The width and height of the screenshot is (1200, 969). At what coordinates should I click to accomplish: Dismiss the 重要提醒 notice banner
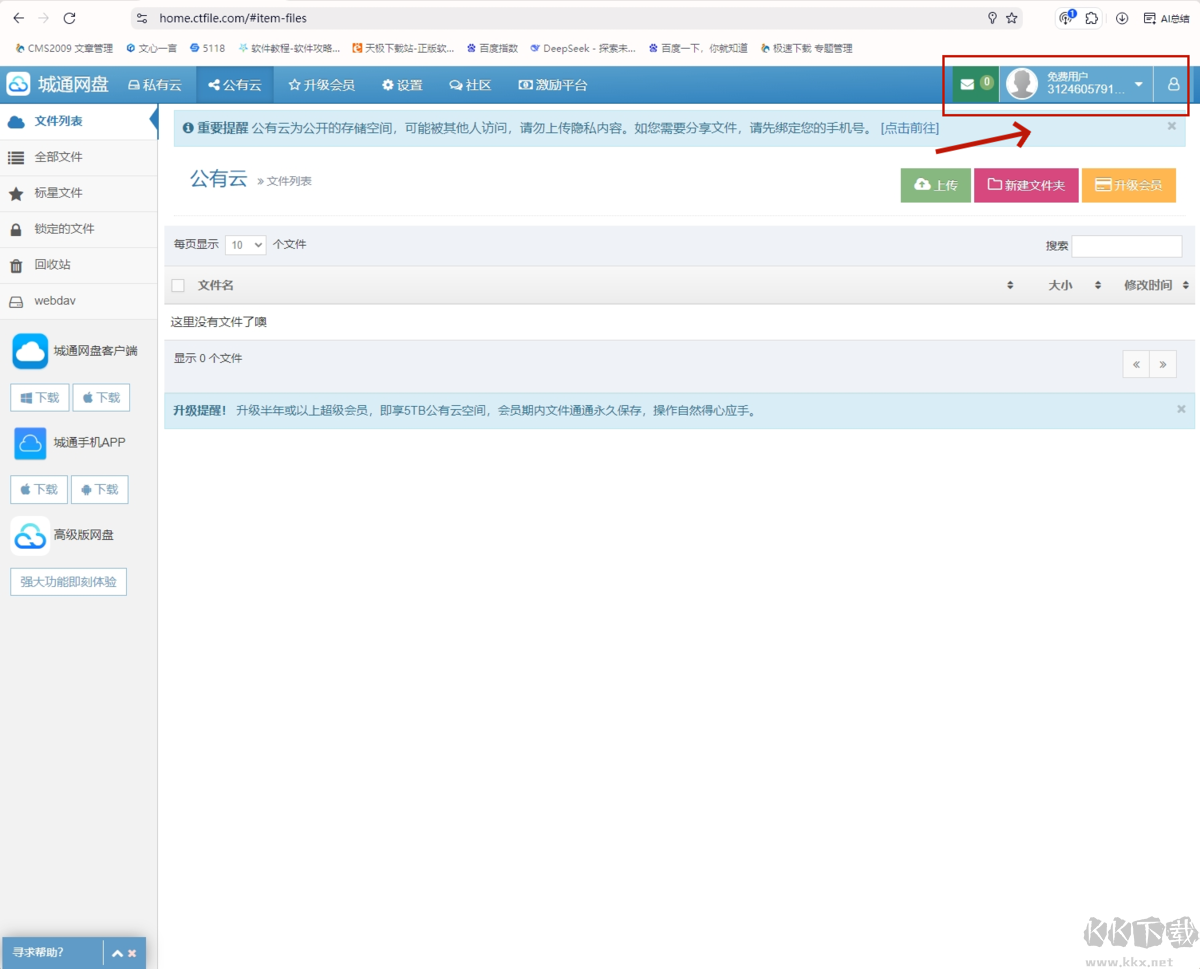tap(1172, 126)
